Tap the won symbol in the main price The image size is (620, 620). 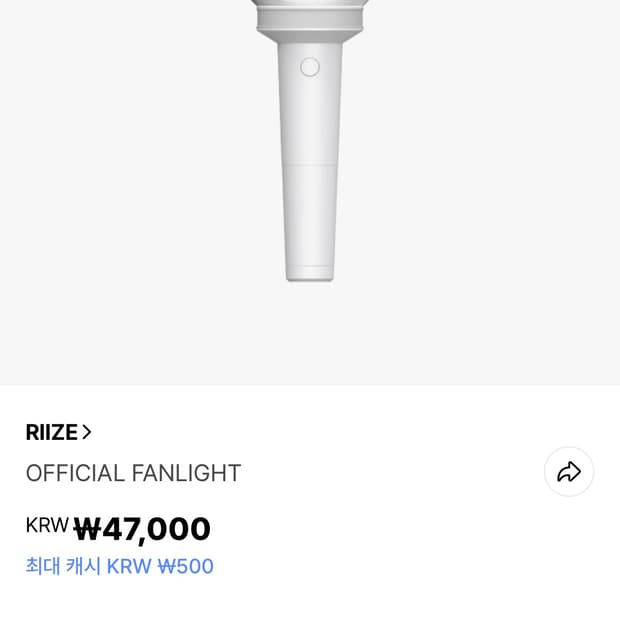pos(88,529)
